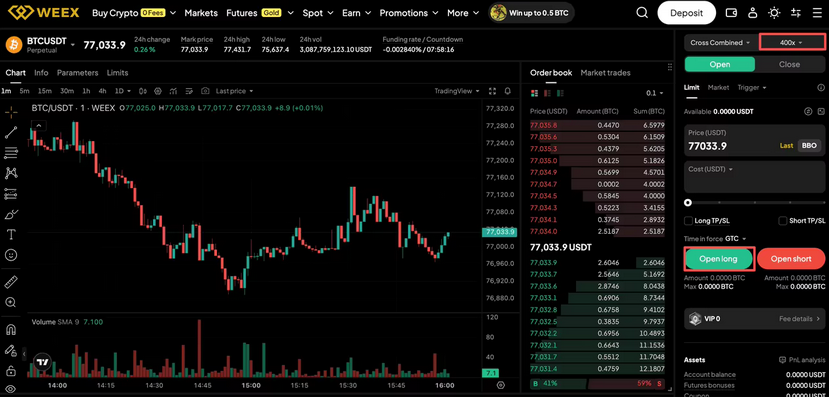This screenshot has width=829, height=397.
Task: Open the Futures menu
Action: tap(261, 13)
